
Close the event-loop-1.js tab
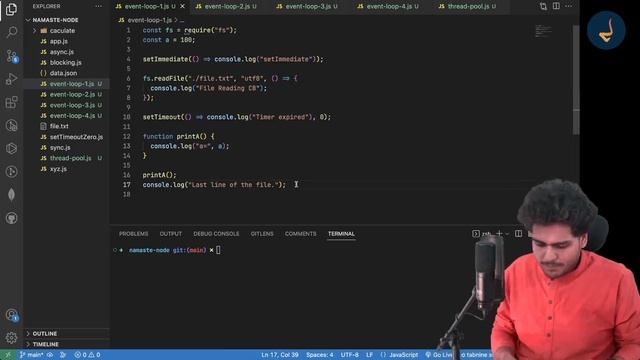(x=182, y=7)
